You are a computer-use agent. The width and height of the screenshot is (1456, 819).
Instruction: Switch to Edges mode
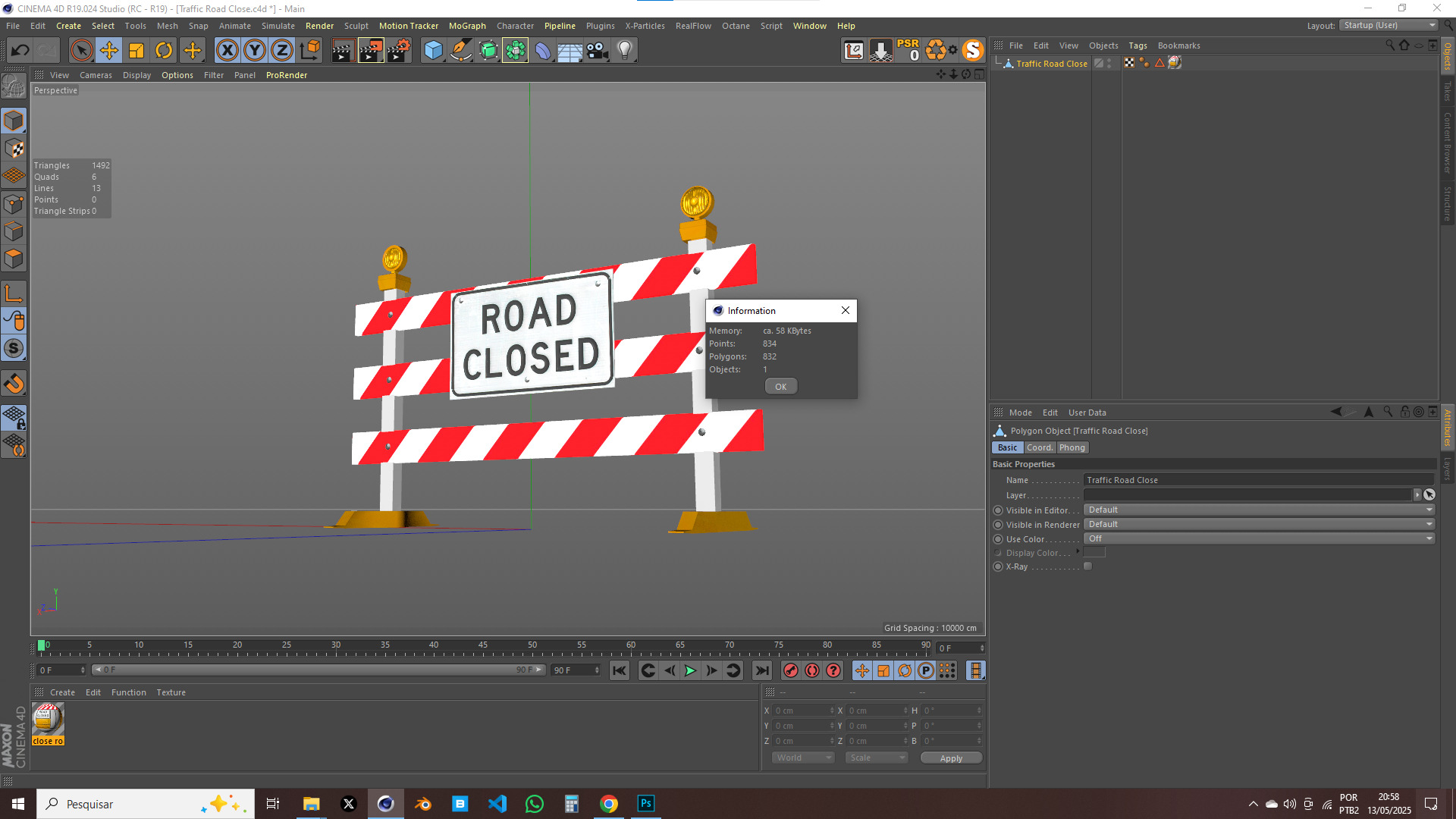(x=14, y=231)
